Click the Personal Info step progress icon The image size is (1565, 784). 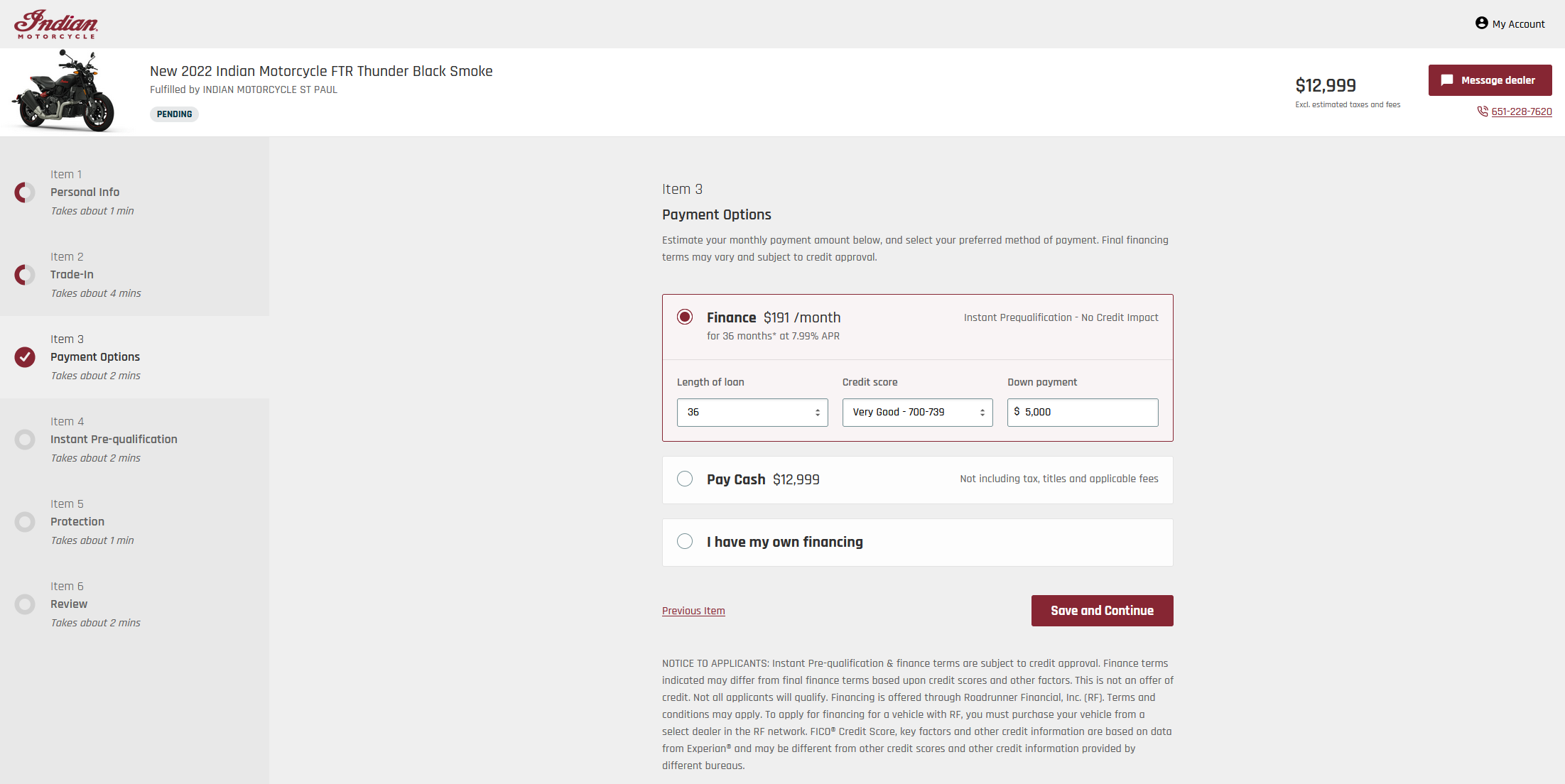25,192
